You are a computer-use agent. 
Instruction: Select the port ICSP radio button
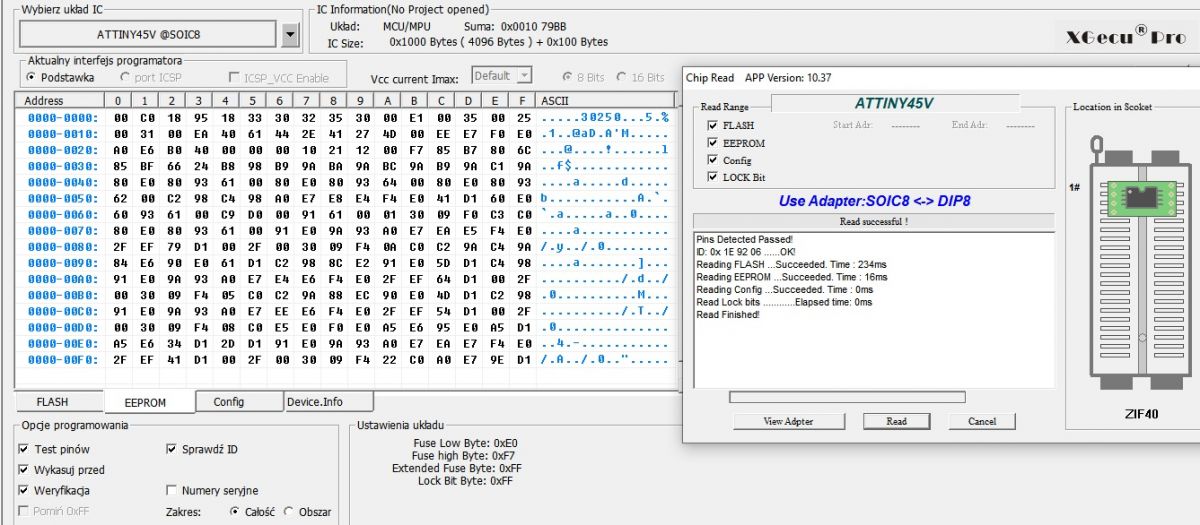click(x=125, y=77)
